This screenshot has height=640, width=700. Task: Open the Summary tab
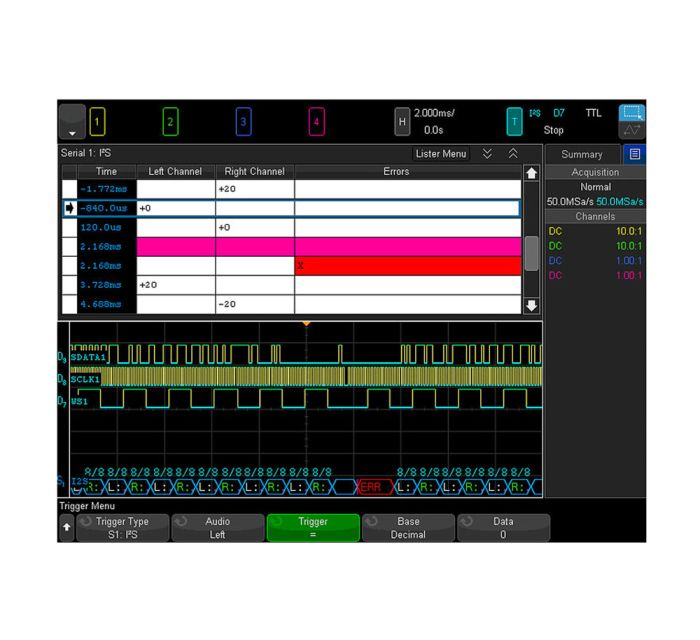(582, 154)
